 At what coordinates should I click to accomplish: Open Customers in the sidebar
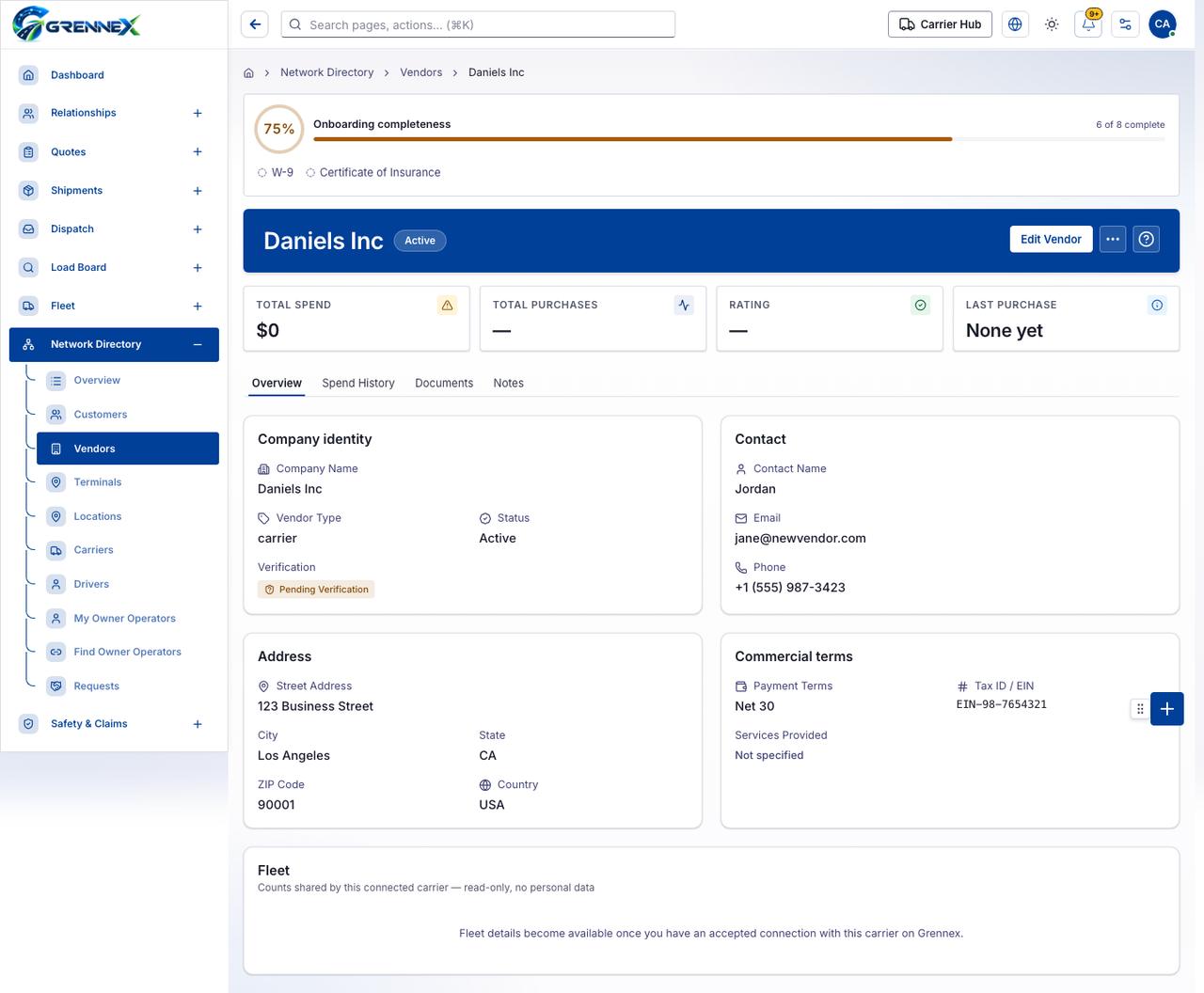[x=128, y=415]
